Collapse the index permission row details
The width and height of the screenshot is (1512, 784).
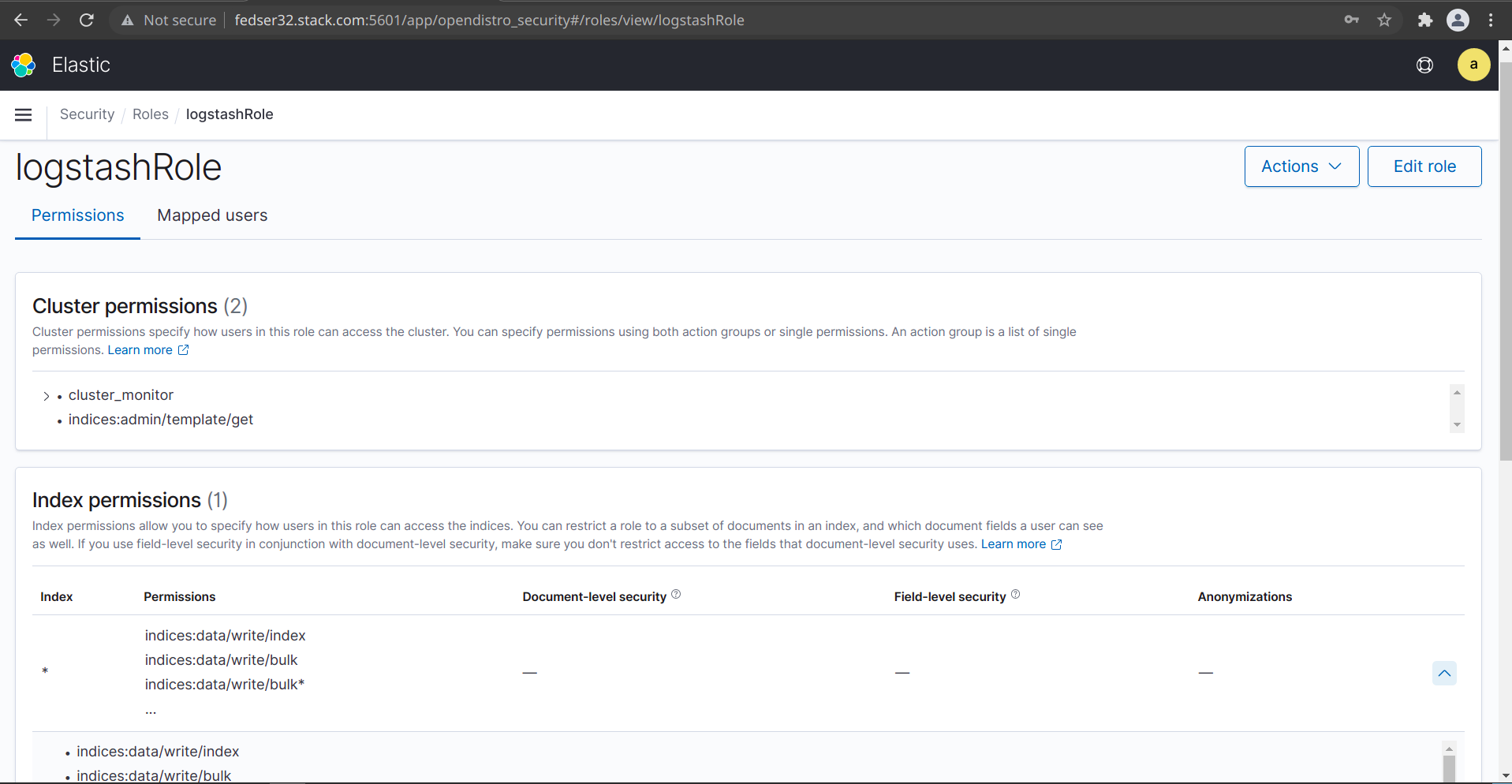pos(1443,673)
